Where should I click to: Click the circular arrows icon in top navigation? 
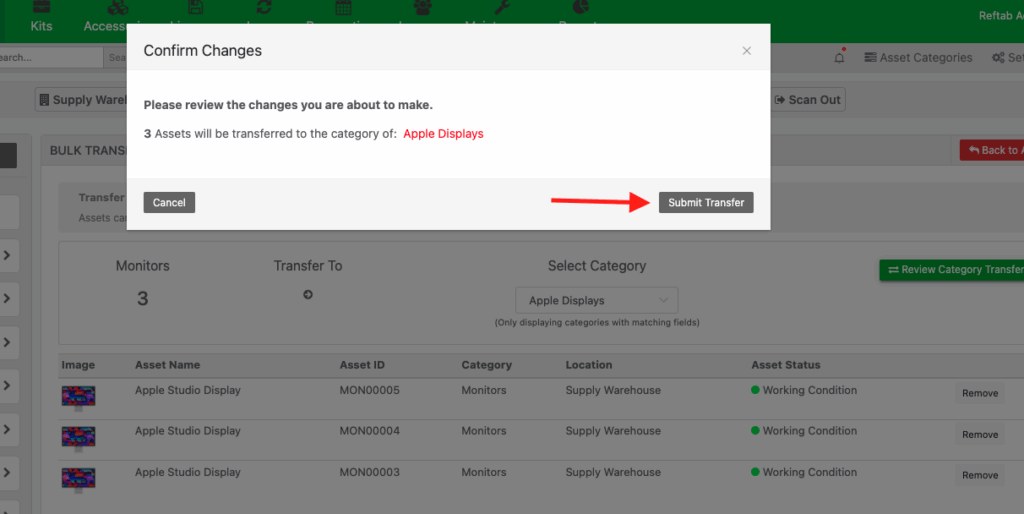(264, 7)
